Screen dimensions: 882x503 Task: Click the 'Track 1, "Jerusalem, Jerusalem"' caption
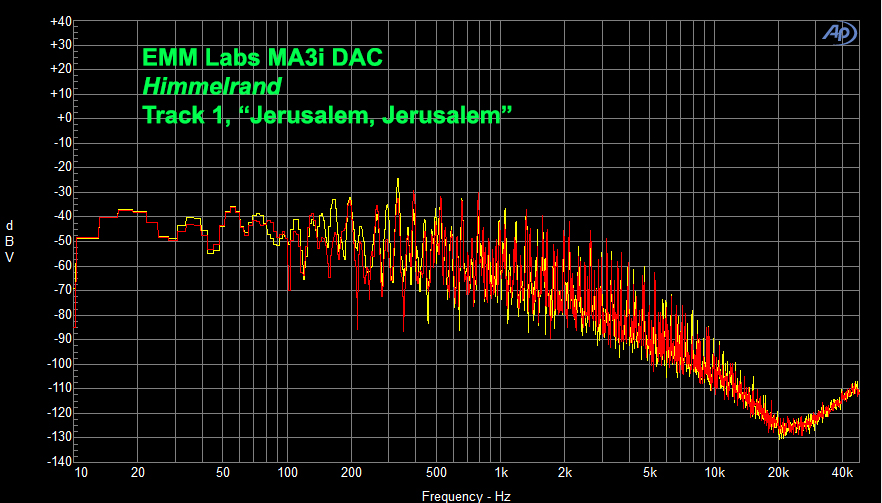tap(327, 115)
